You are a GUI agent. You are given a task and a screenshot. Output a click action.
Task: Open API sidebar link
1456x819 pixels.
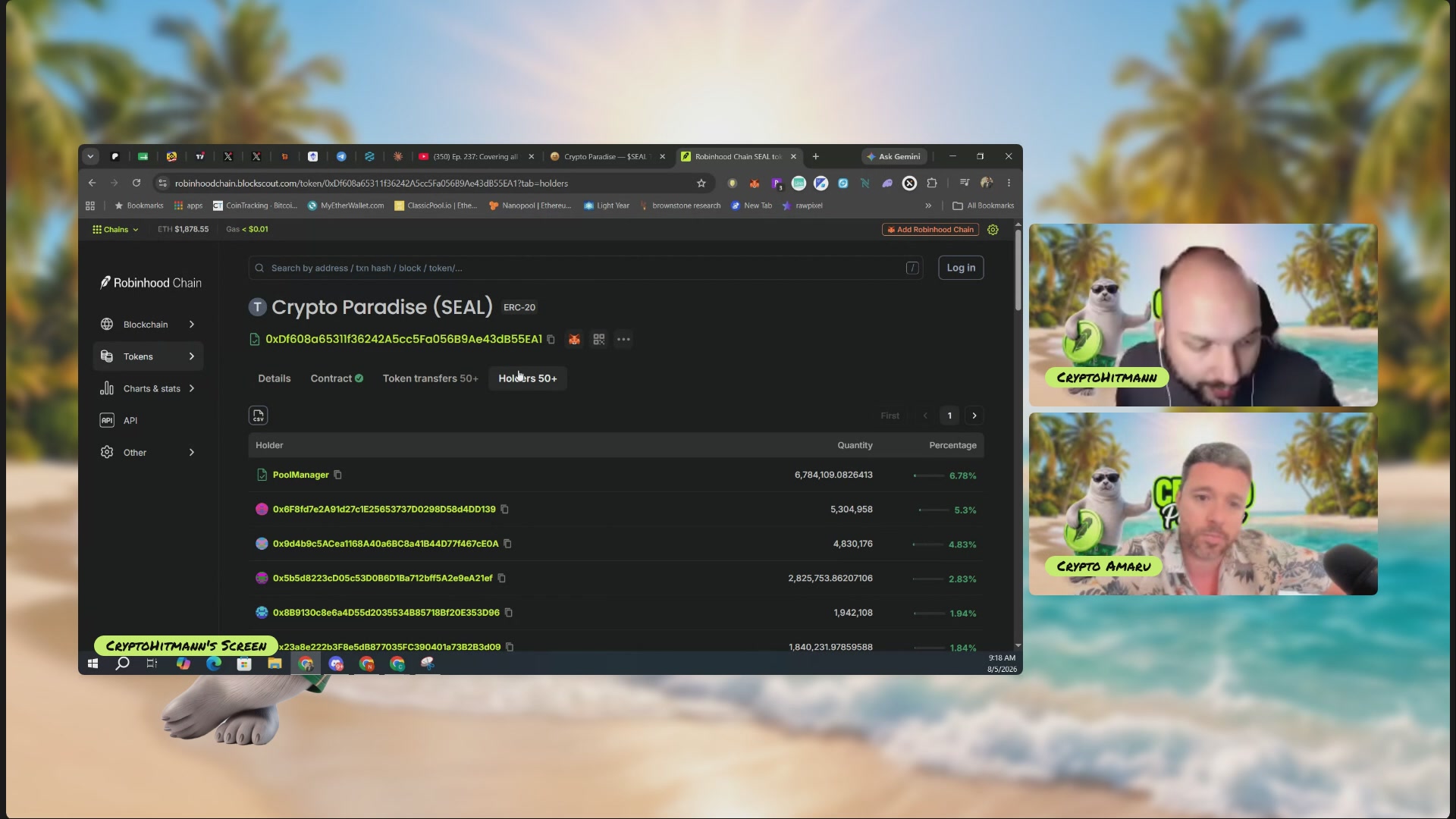click(149, 421)
